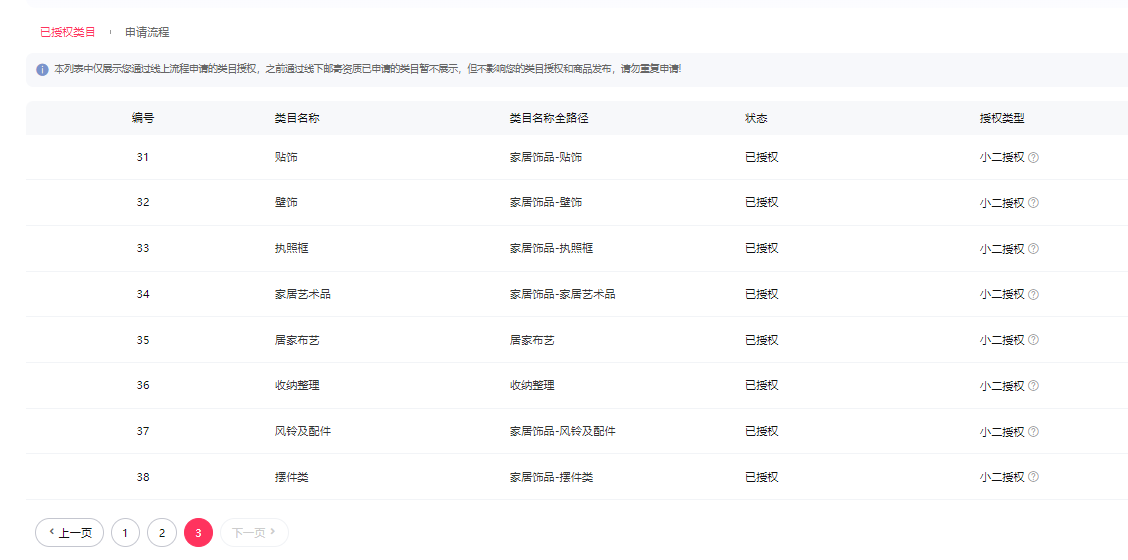
Task: Jump to page 2 of the list
Action: (x=162, y=533)
